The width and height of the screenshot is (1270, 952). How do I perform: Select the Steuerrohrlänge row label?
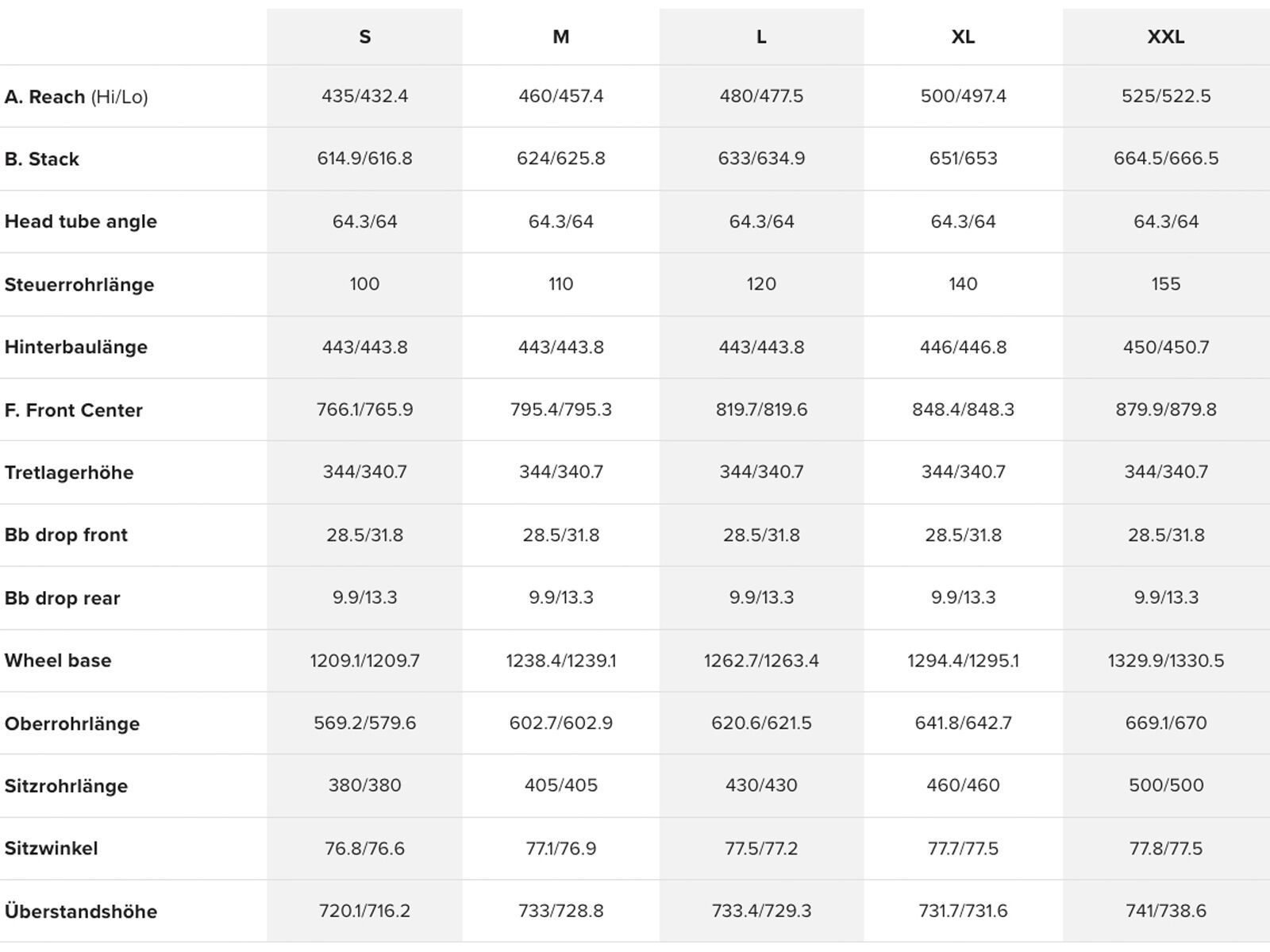pos(79,285)
